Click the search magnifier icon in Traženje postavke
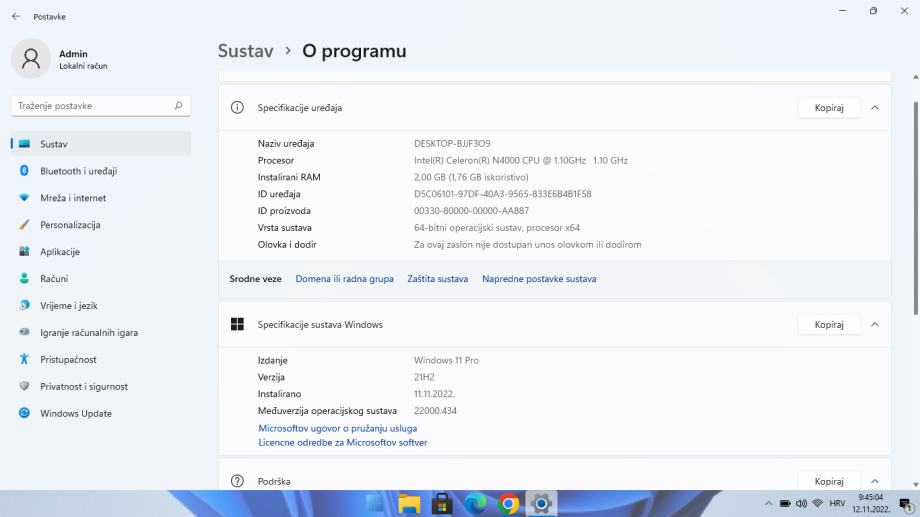 (178, 106)
